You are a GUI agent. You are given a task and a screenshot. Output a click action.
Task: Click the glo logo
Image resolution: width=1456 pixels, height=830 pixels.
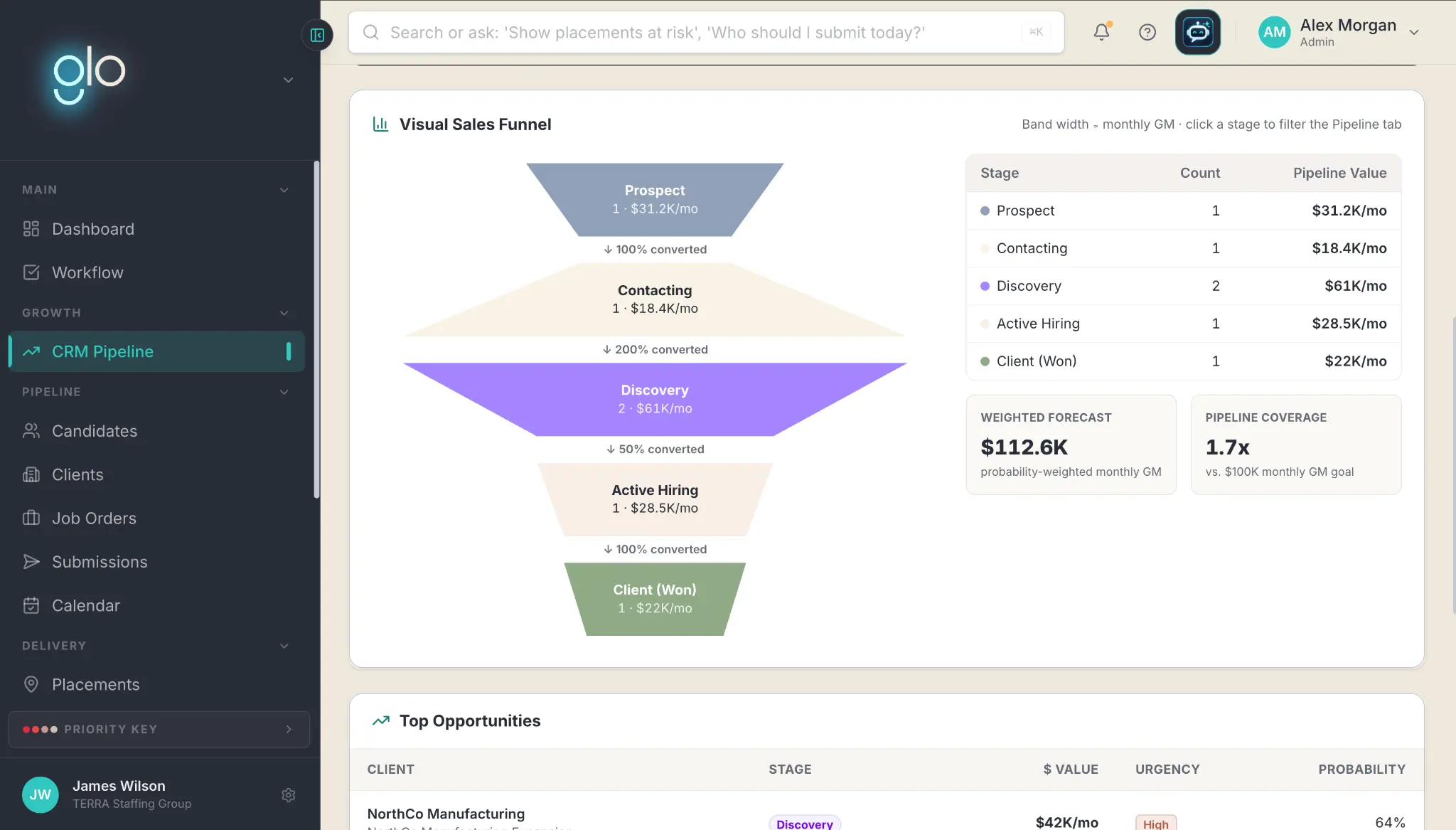point(89,75)
